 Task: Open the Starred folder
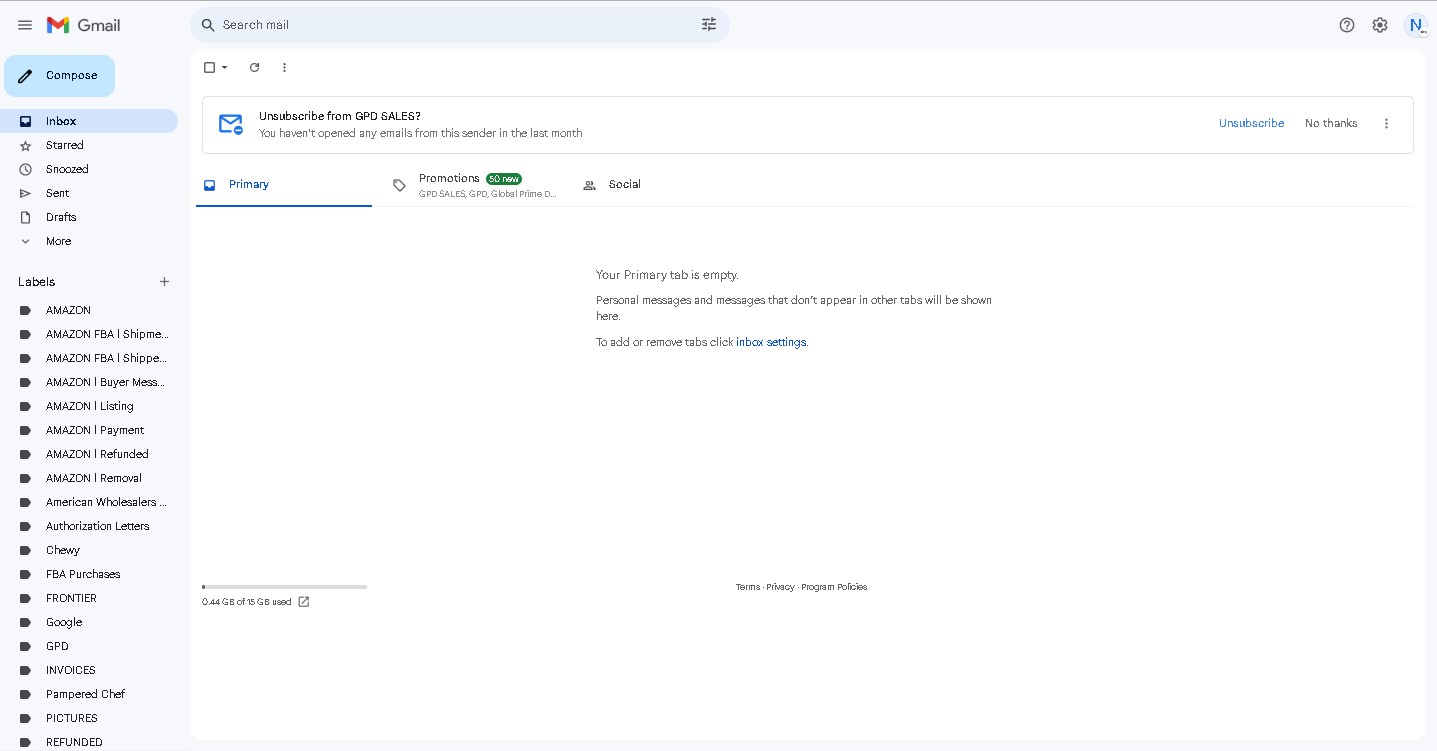(x=89, y=145)
